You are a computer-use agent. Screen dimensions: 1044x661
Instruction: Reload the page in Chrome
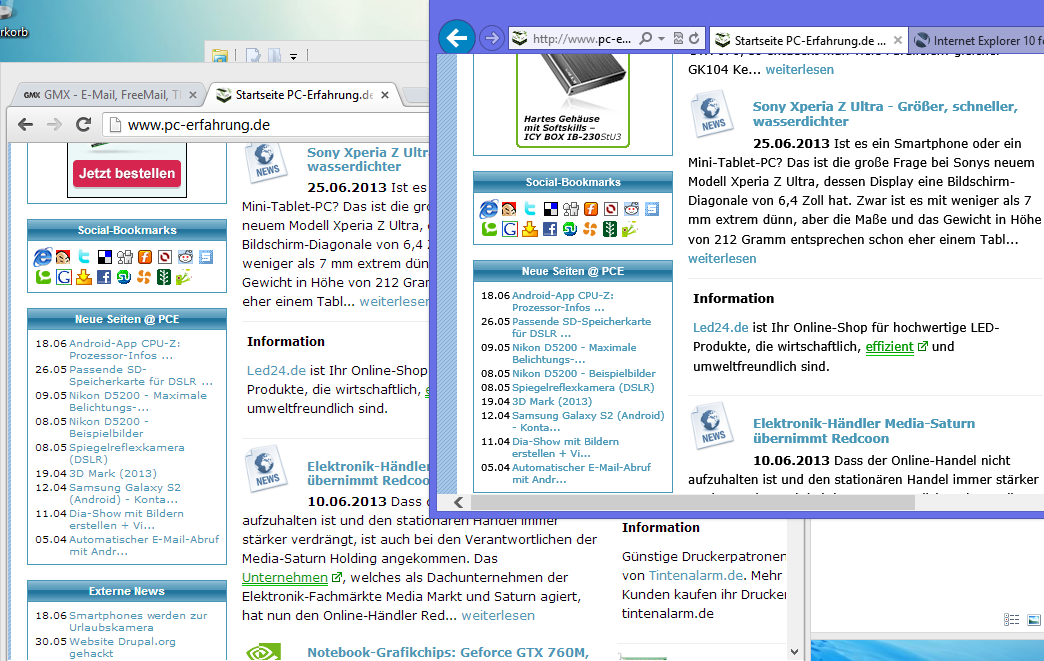(x=84, y=125)
